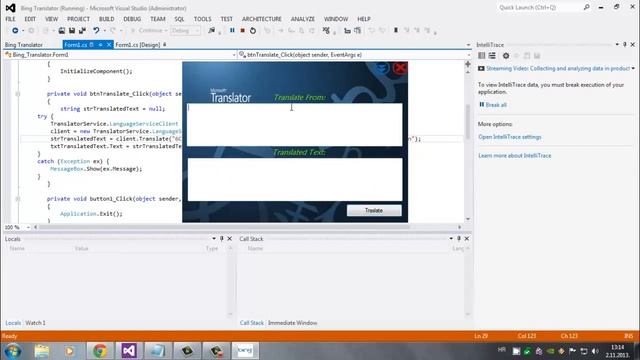Image resolution: width=640 pixels, height=360 pixels.
Task: Open the streaming video collecting data link
Action: click(x=558, y=69)
